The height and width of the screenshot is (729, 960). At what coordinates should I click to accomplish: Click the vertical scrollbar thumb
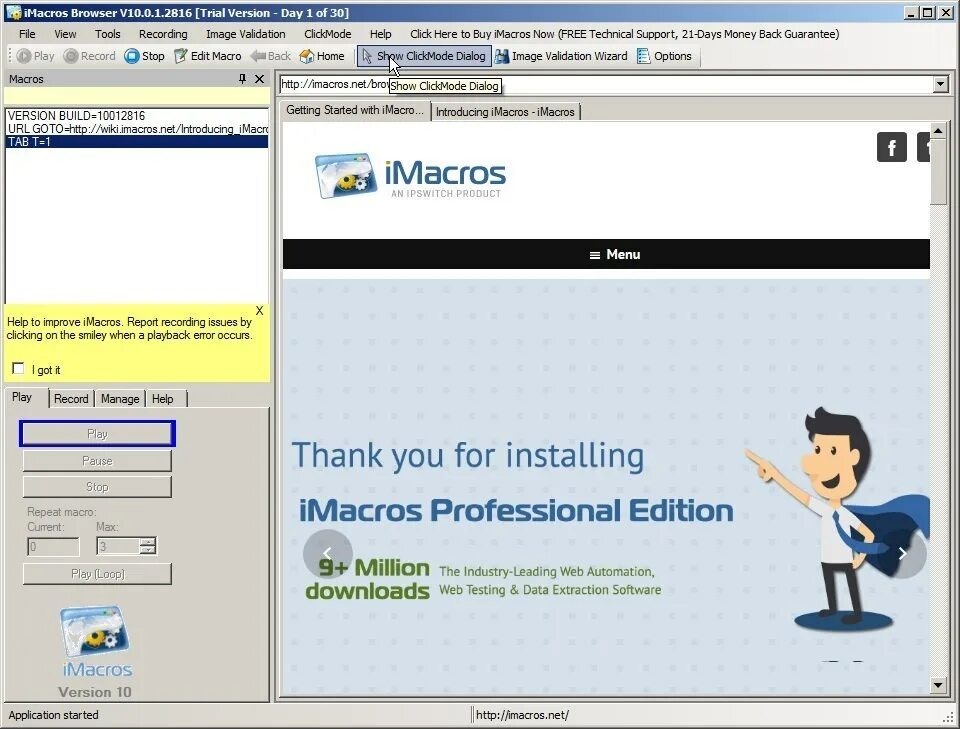(938, 171)
